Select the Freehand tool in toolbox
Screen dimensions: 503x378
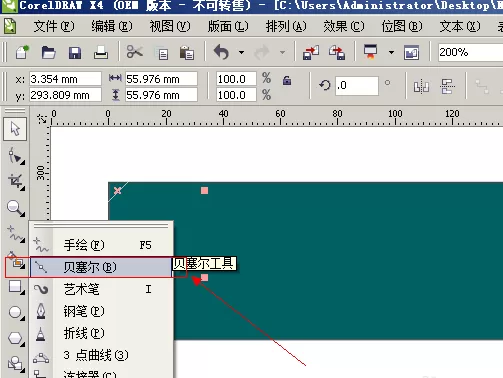tap(15, 233)
